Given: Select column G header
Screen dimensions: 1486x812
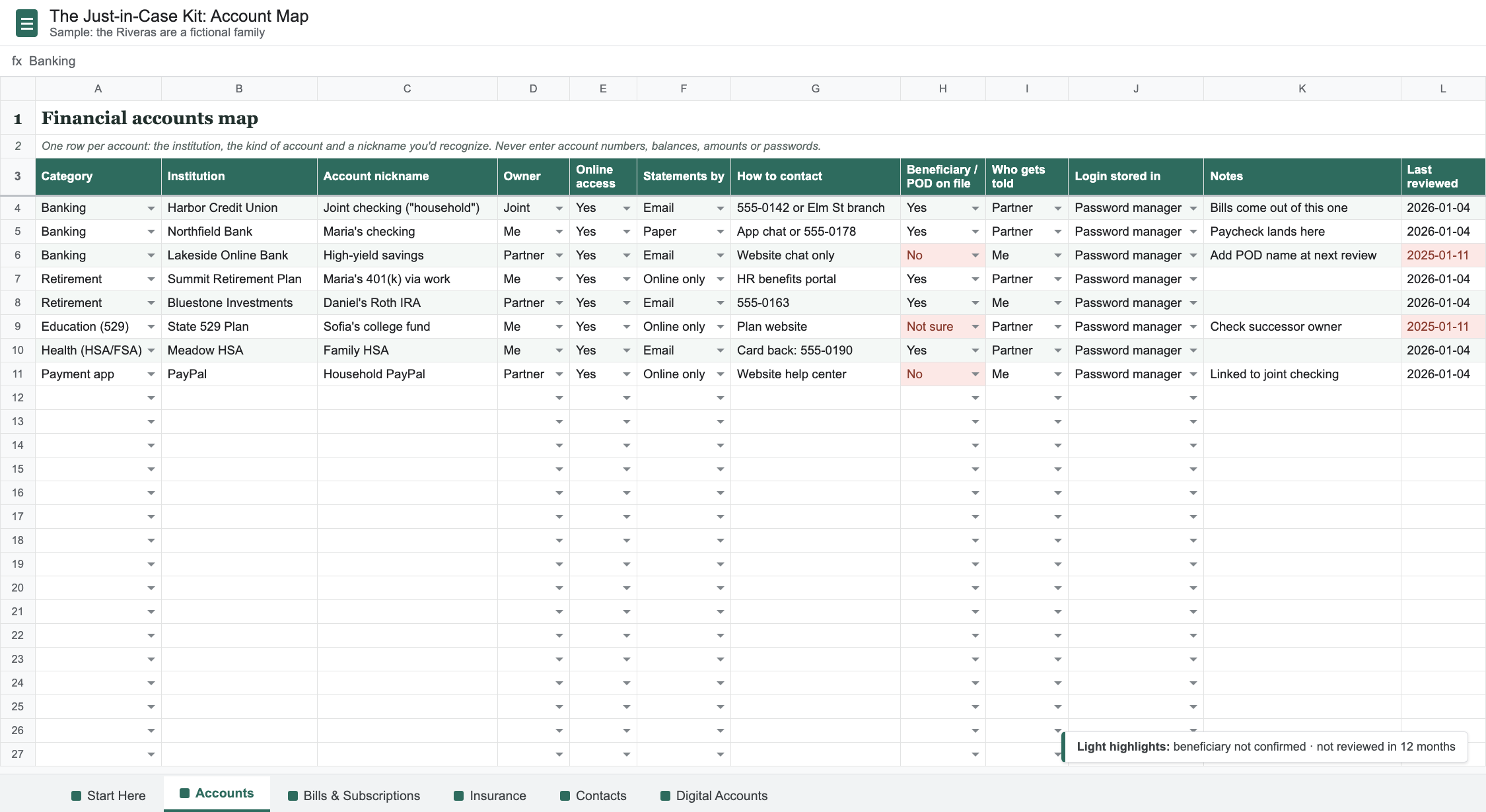Looking at the screenshot, I should click(x=816, y=88).
